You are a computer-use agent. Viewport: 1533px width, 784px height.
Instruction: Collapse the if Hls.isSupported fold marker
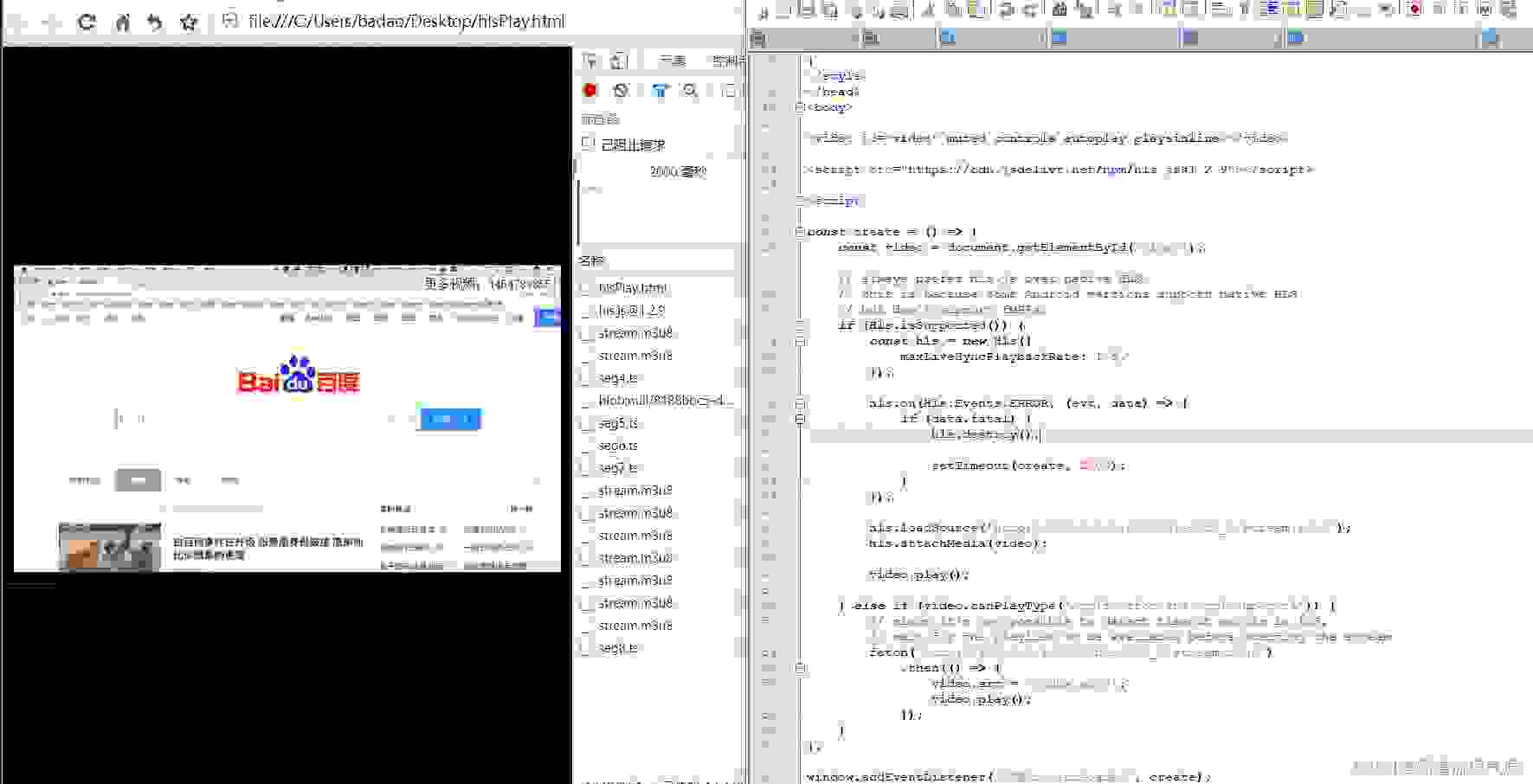click(x=800, y=325)
